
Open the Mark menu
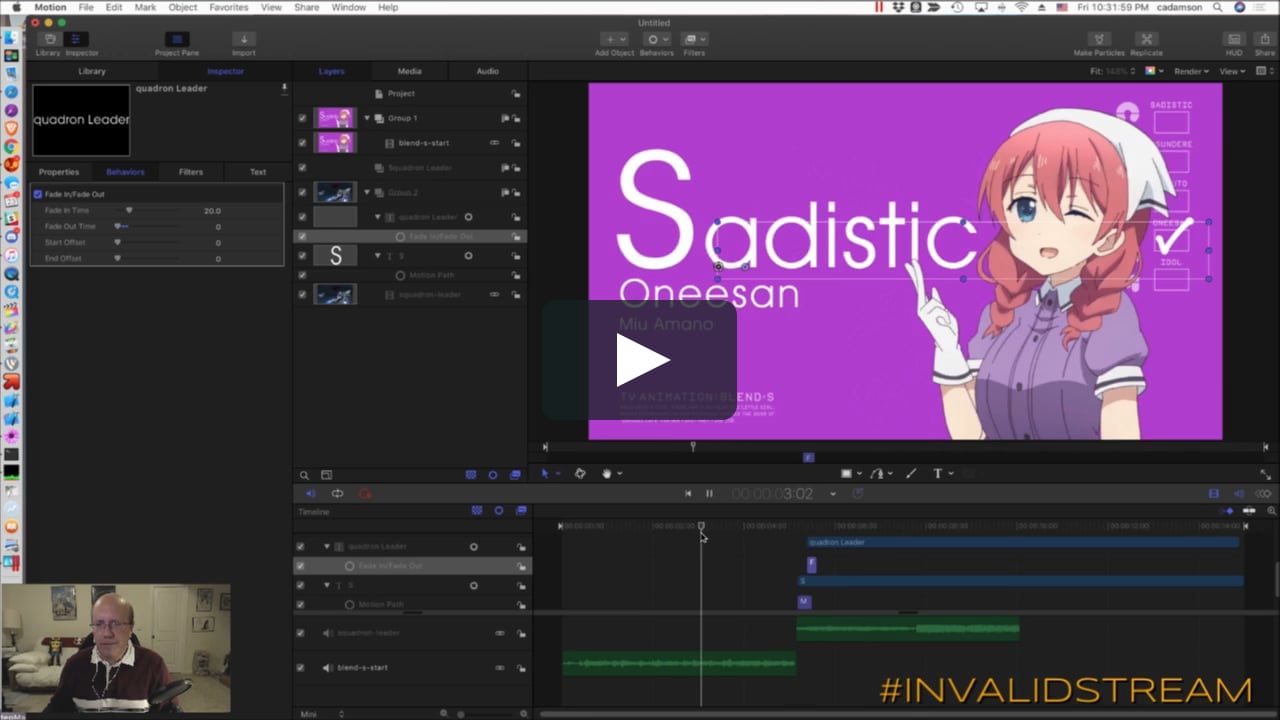pyautogui.click(x=145, y=7)
